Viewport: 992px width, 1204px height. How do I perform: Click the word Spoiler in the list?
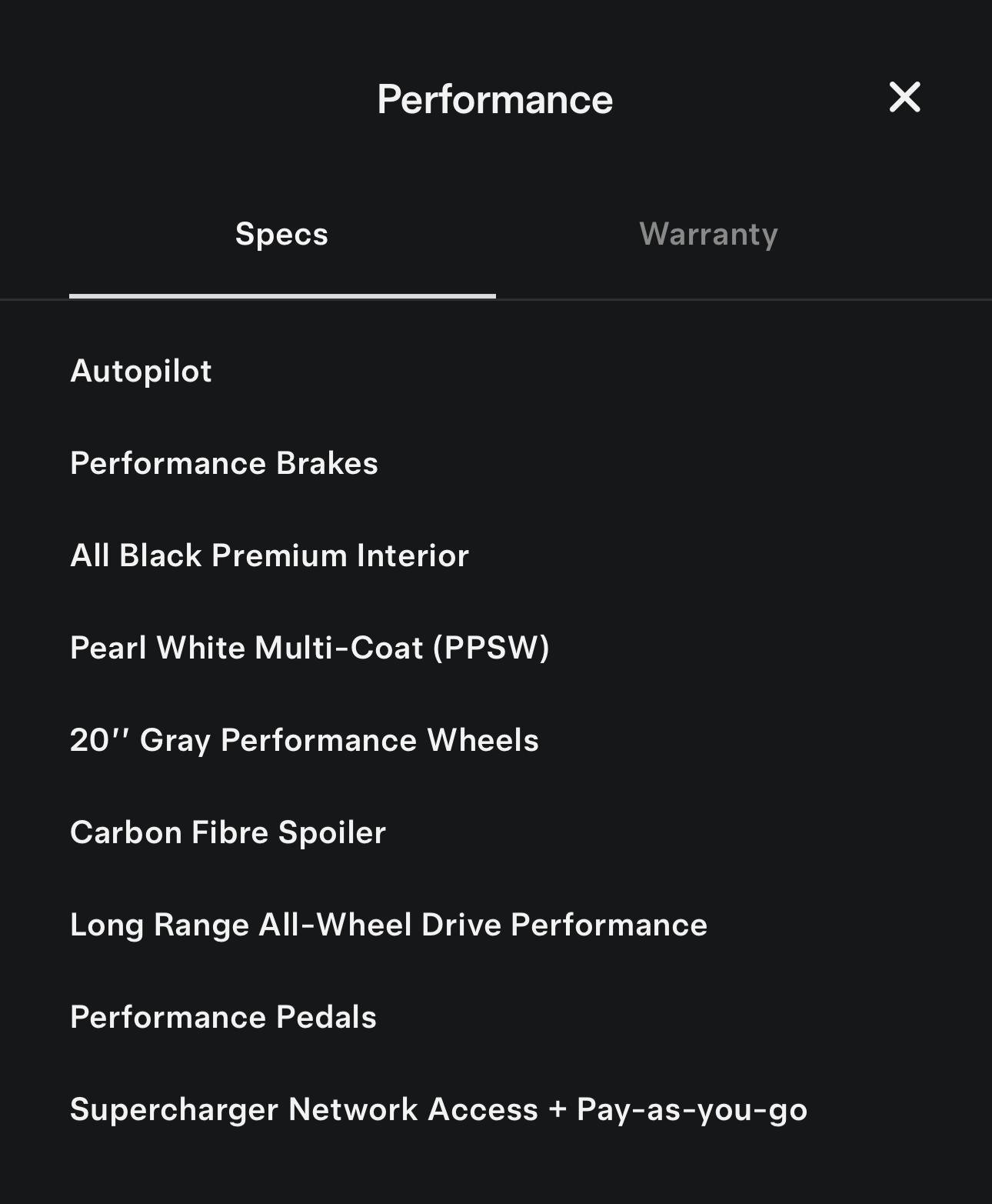click(x=332, y=832)
